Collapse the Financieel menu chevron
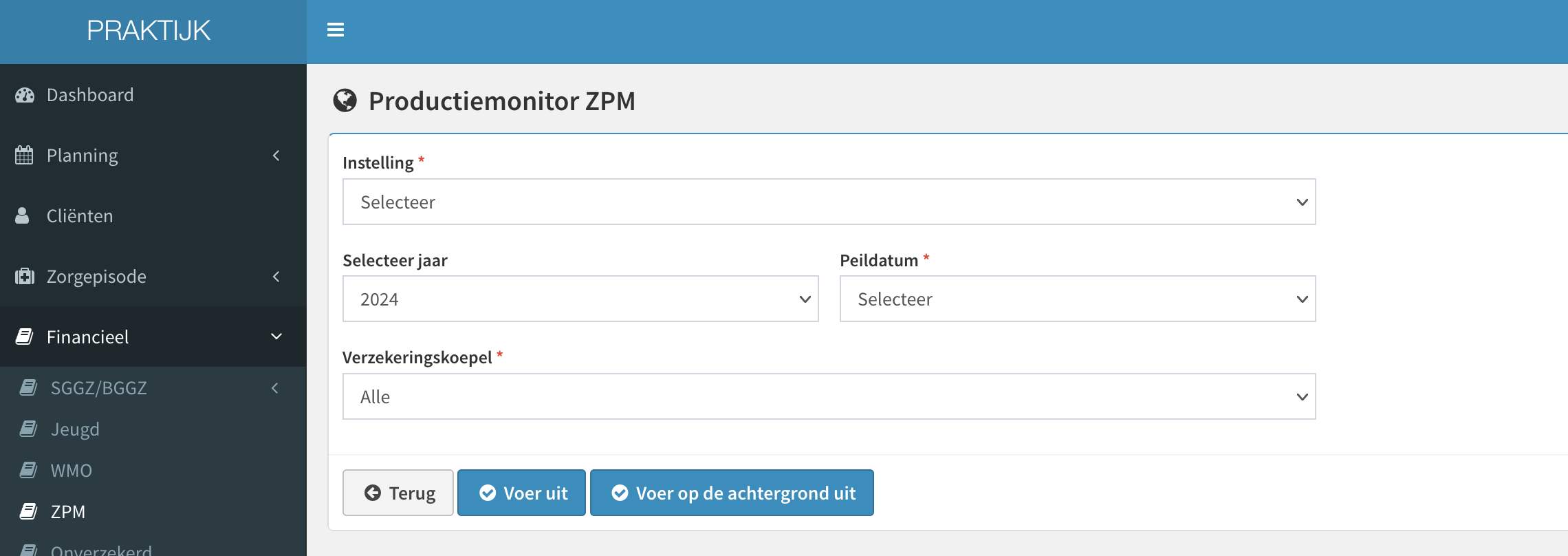Viewport: 1568px width, 556px height. [x=276, y=336]
